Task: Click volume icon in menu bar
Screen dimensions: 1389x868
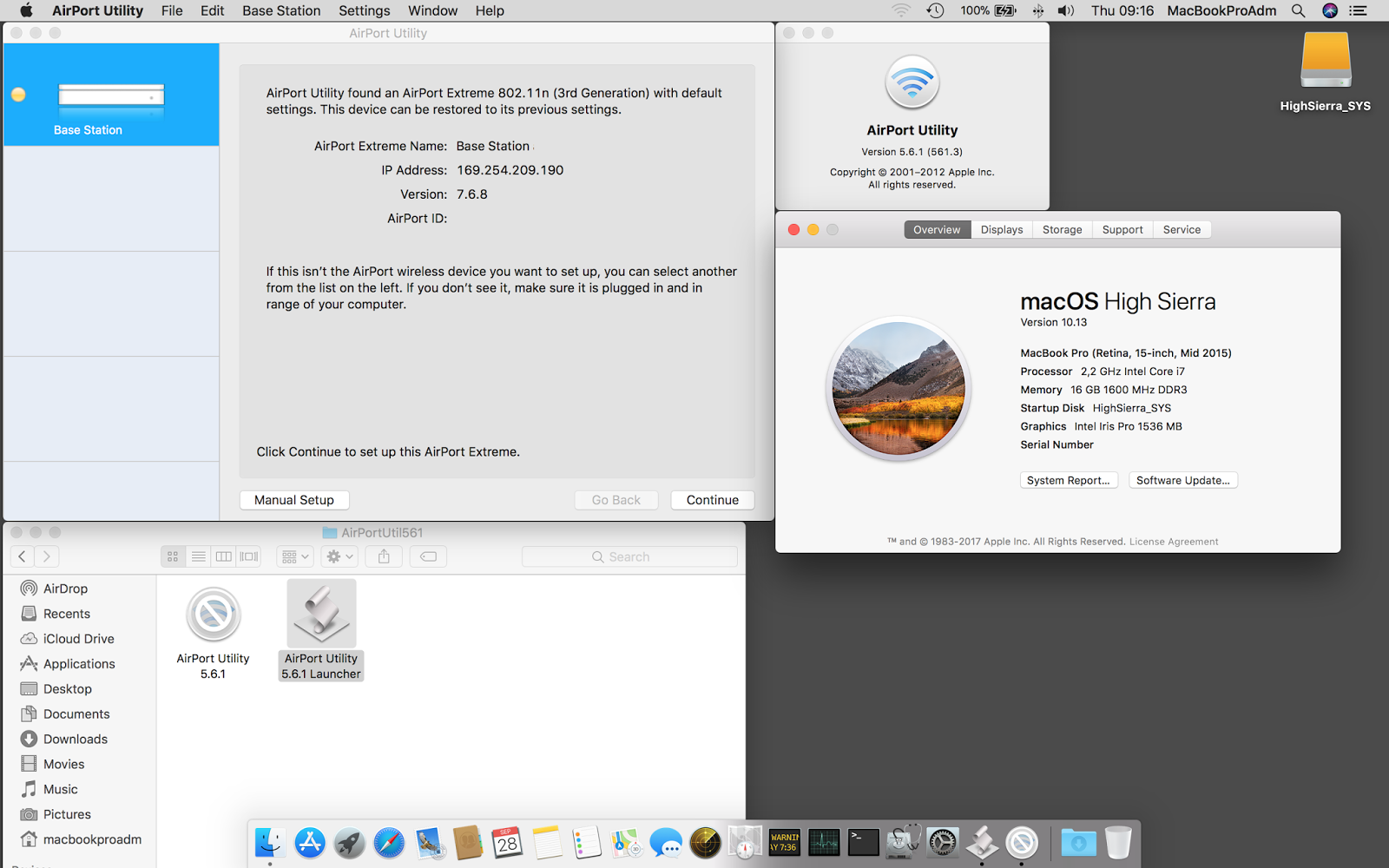Action: [x=1066, y=10]
